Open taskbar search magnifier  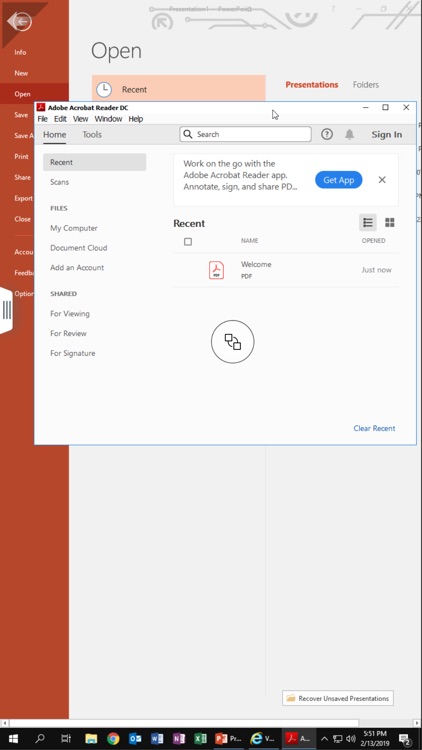click(40, 739)
